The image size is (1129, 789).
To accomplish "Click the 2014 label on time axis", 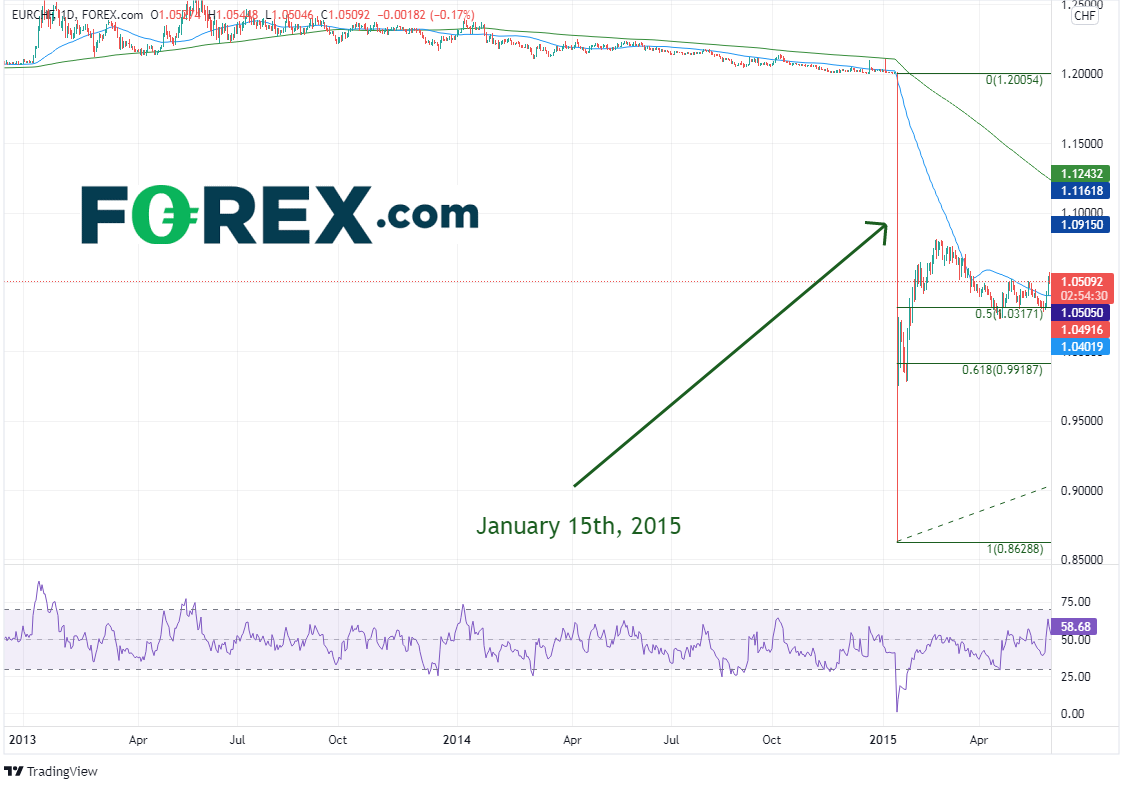I will pyautogui.click(x=457, y=741).
